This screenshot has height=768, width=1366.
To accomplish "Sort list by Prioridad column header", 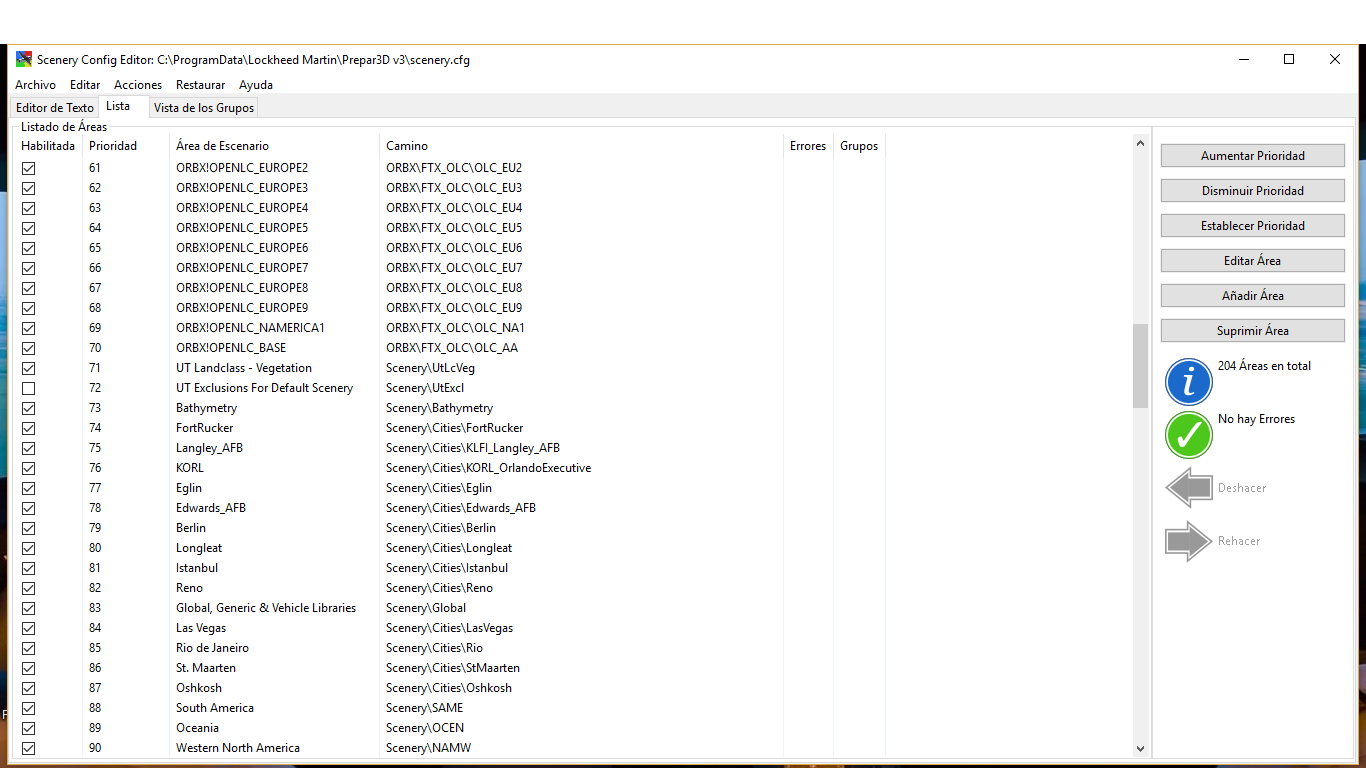I will (113, 146).
